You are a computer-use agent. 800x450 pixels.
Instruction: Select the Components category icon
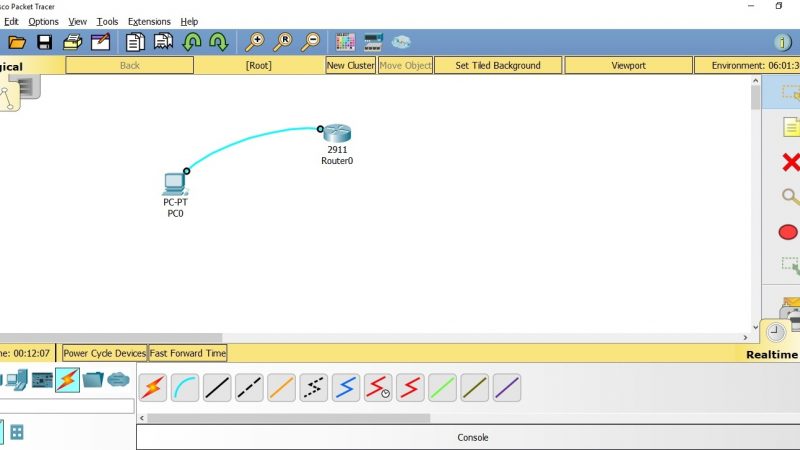tap(42, 380)
